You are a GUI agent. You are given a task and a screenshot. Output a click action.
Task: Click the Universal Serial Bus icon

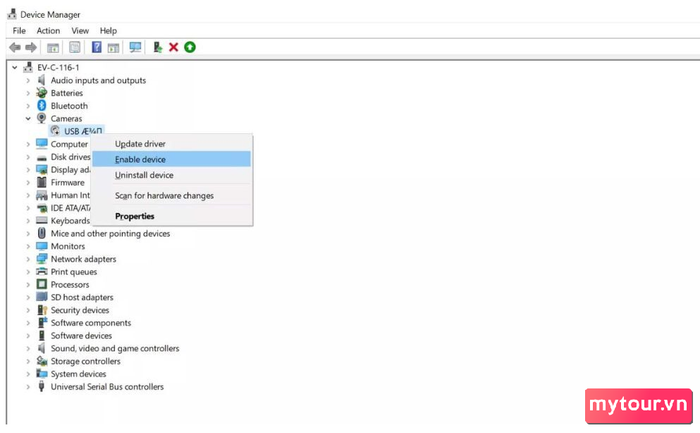coord(42,386)
